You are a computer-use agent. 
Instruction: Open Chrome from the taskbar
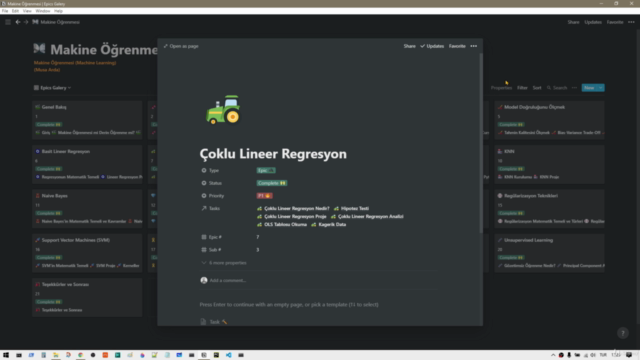[x=80, y=355]
